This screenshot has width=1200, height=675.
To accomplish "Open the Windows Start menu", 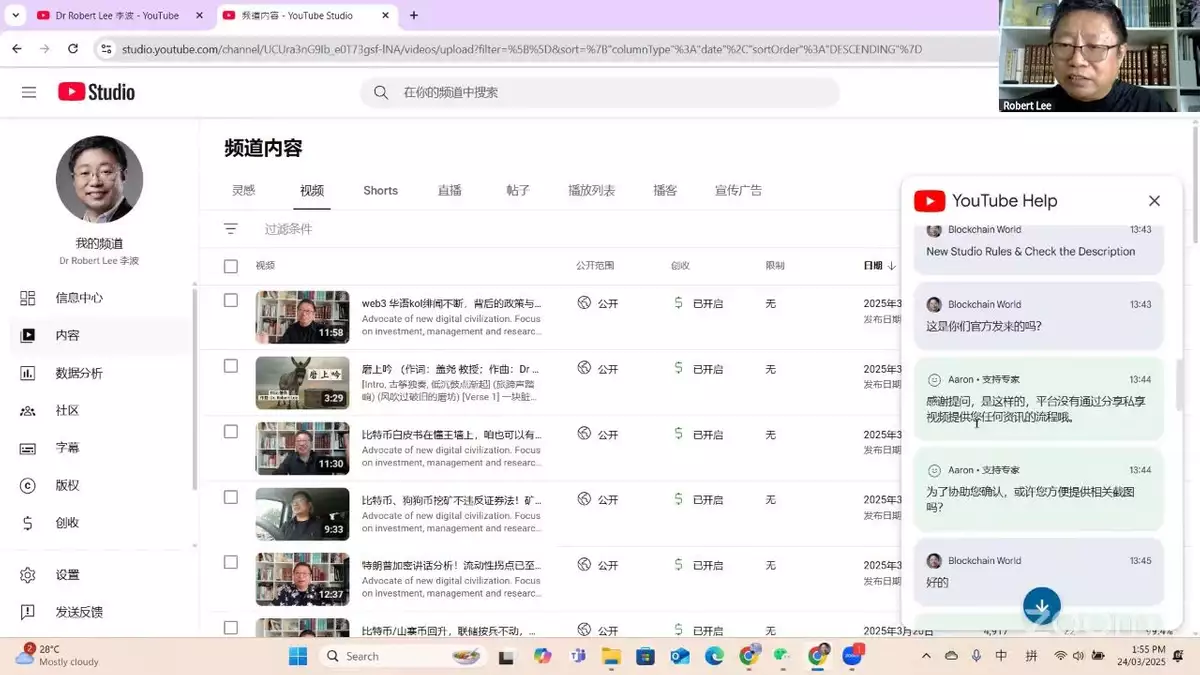I will 298,656.
